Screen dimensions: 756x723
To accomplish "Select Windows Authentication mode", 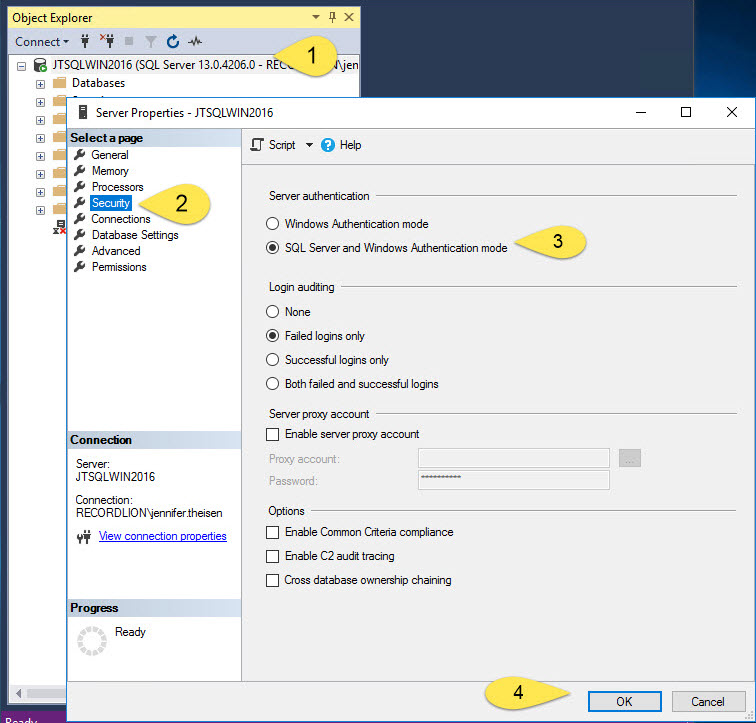I will click(272, 224).
